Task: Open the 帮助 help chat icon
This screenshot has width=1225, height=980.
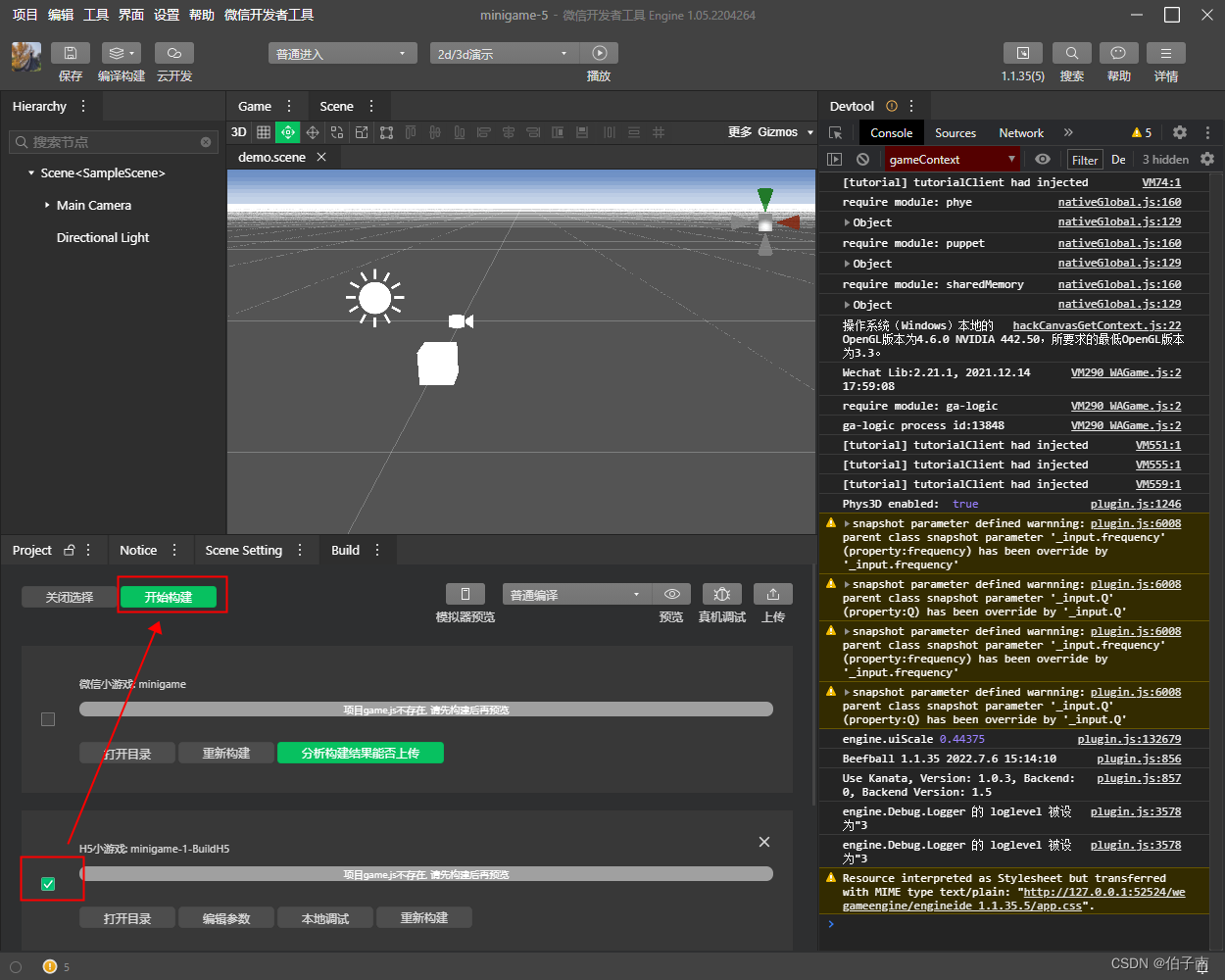Action: [x=1119, y=53]
